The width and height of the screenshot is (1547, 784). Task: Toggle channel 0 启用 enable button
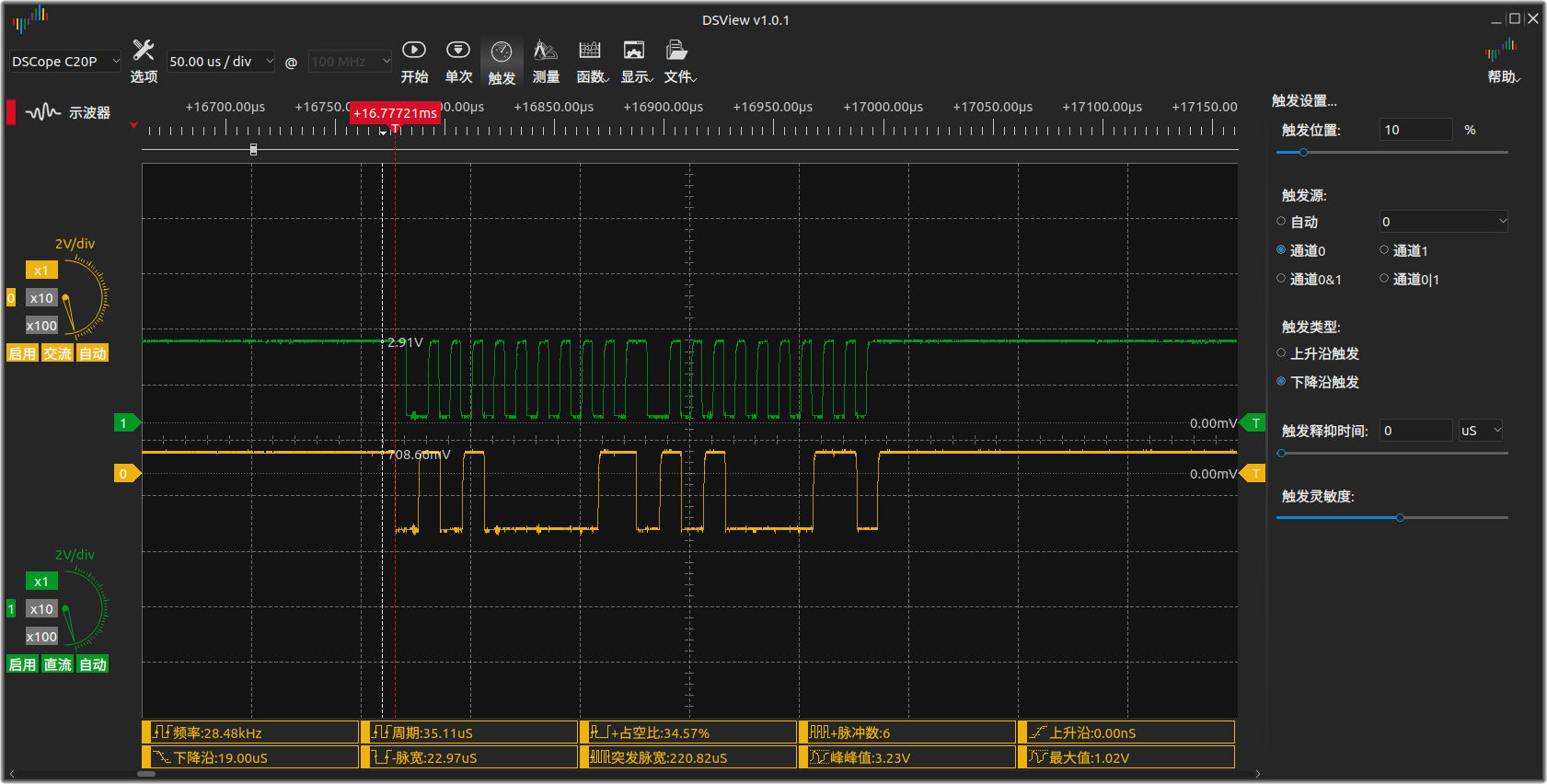(x=22, y=353)
